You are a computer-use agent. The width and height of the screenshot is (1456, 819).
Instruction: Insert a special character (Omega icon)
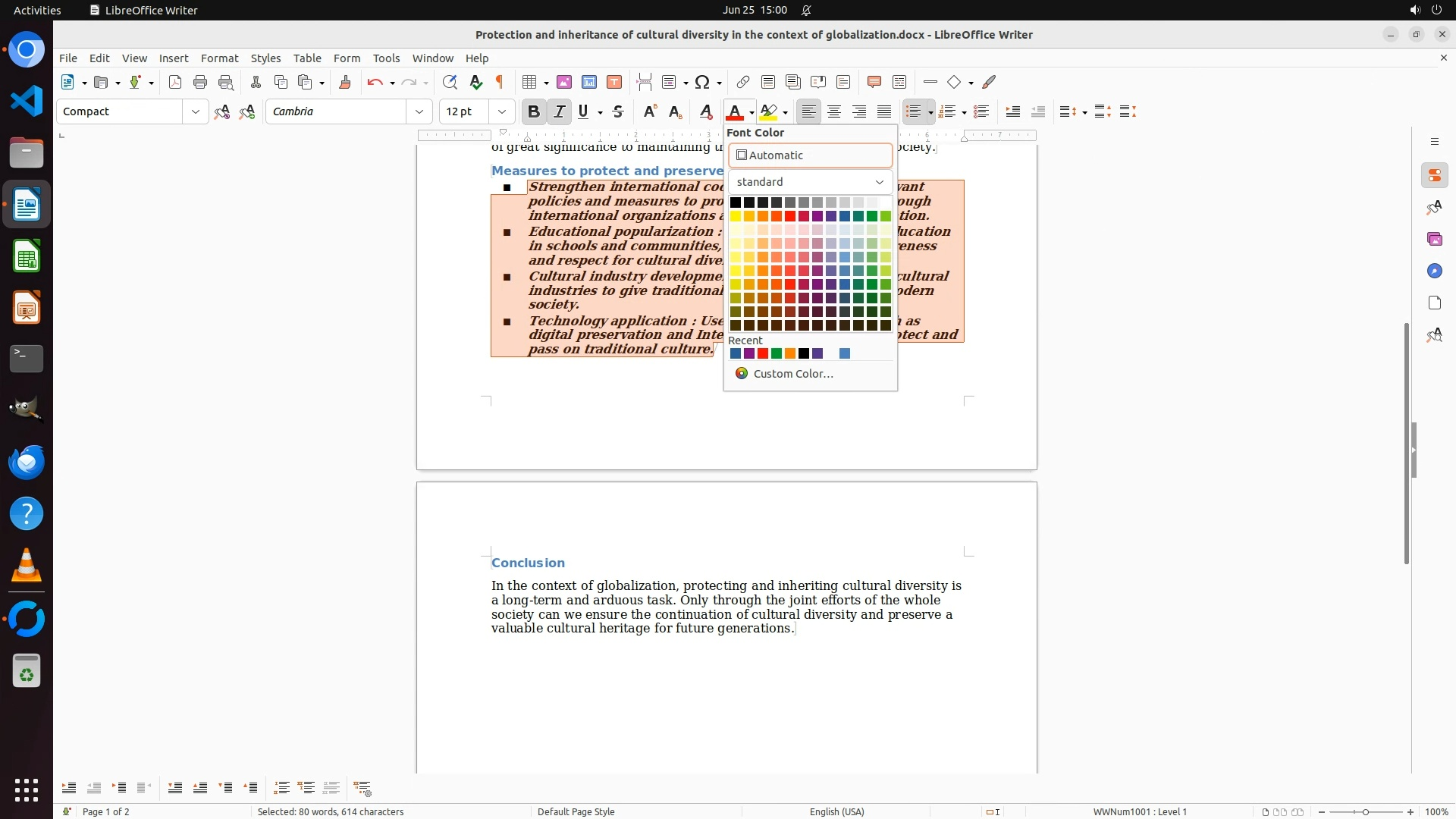[702, 83]
